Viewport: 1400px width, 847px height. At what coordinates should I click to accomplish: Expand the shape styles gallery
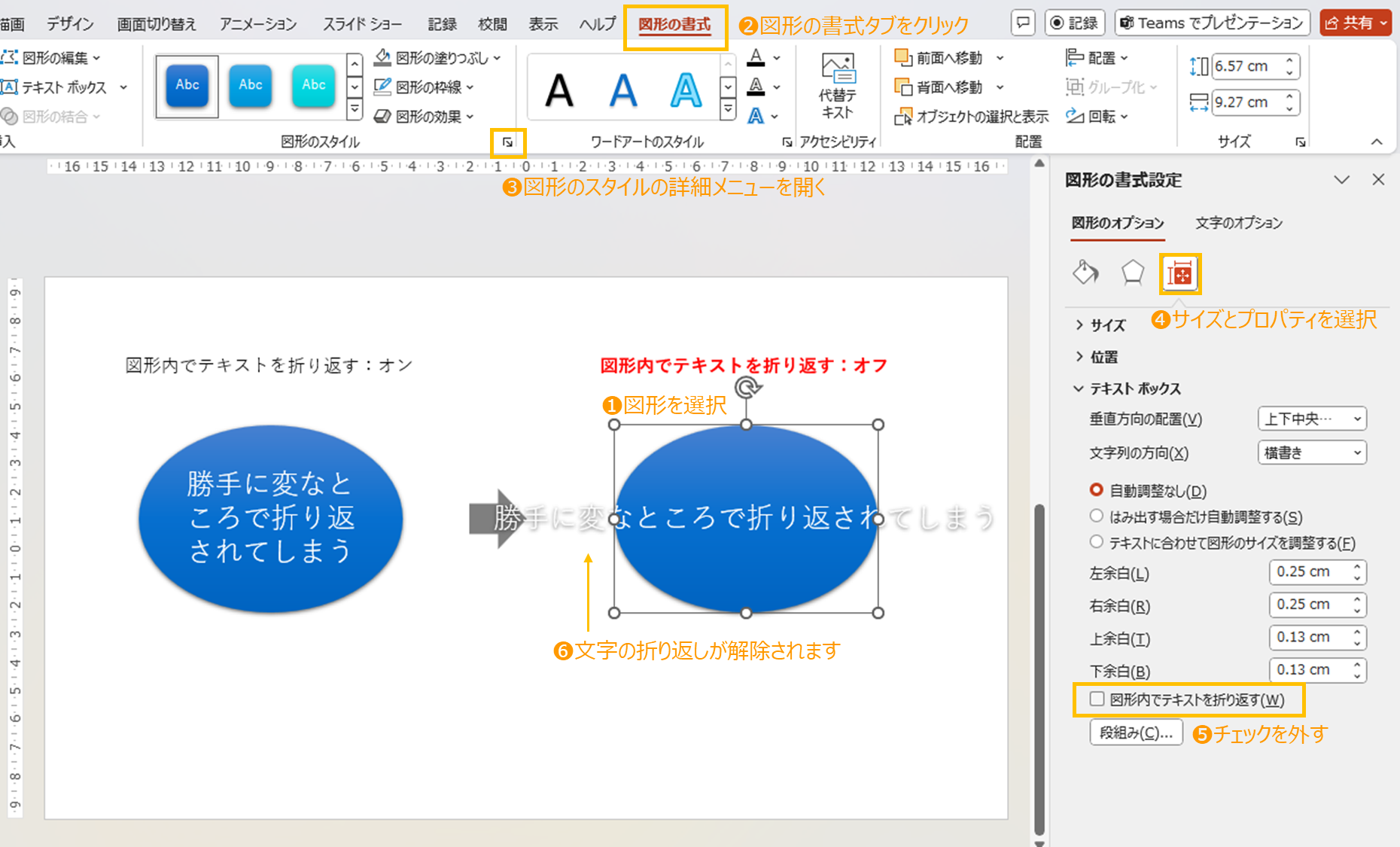355,110
